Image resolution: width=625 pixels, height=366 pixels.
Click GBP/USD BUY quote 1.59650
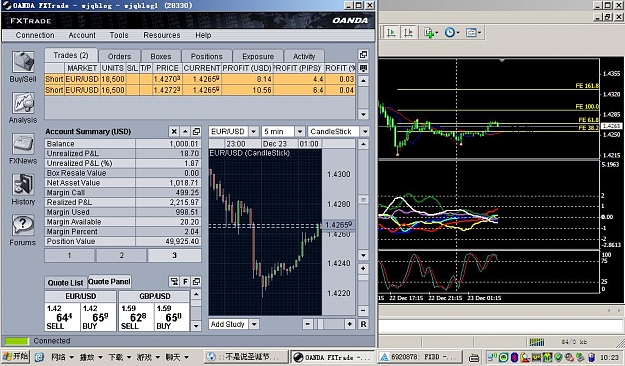(x=172, y=317)
